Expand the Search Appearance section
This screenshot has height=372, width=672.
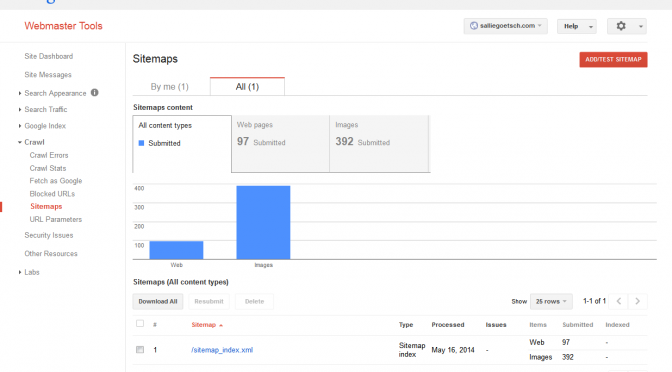(20, 93)
